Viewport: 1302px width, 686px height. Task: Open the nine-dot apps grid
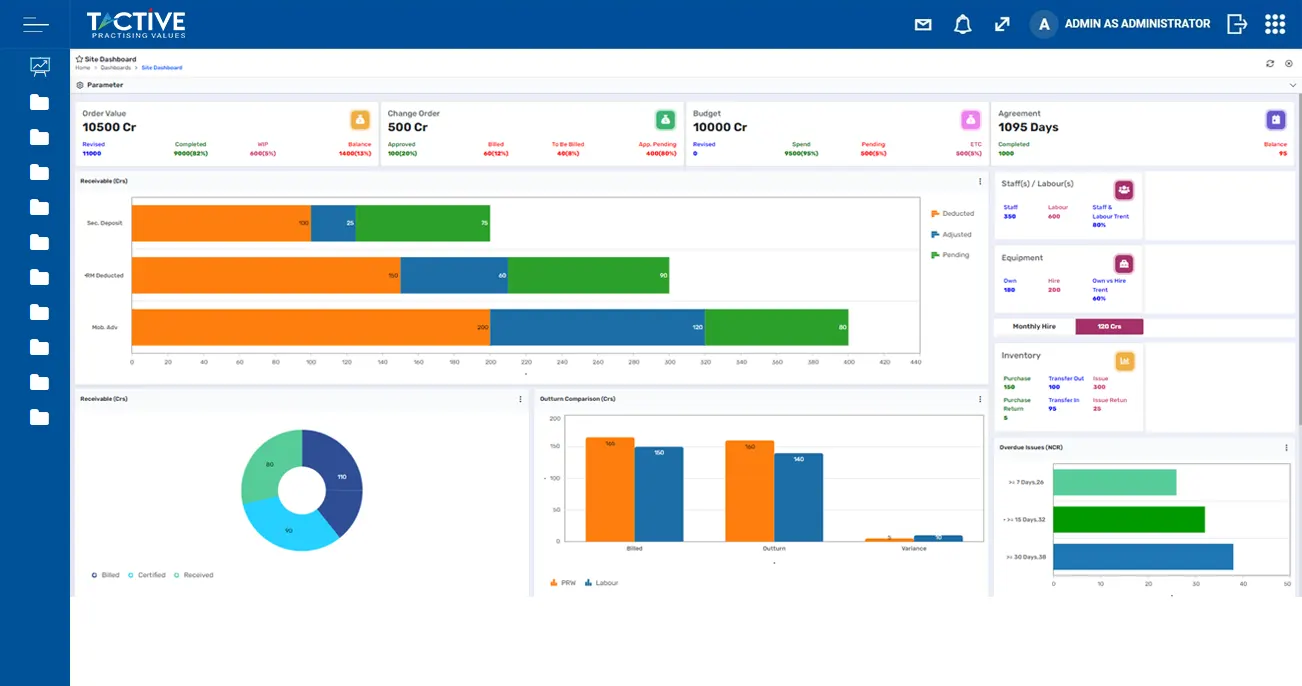[1275, 24]
